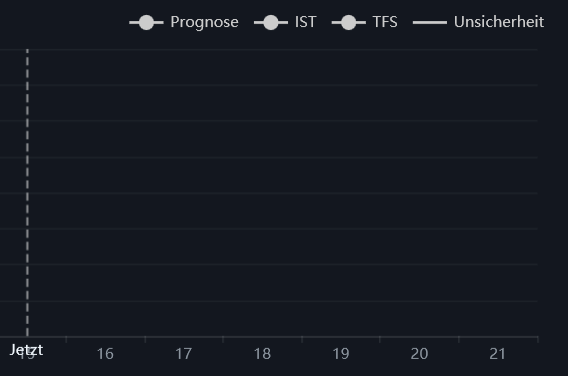Click the tick mark between 20 and 21
This screenshot has width=568, height=376.
(x=459, y=339)
